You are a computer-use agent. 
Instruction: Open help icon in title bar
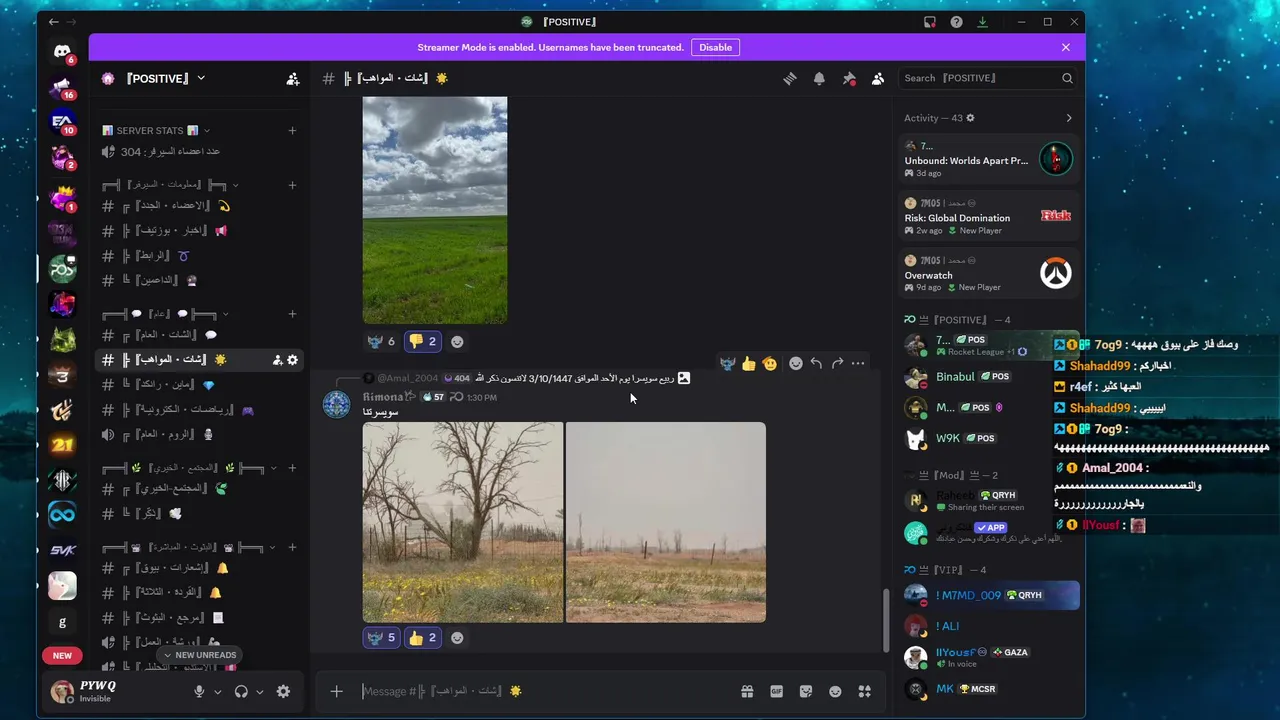pos(956,22)
